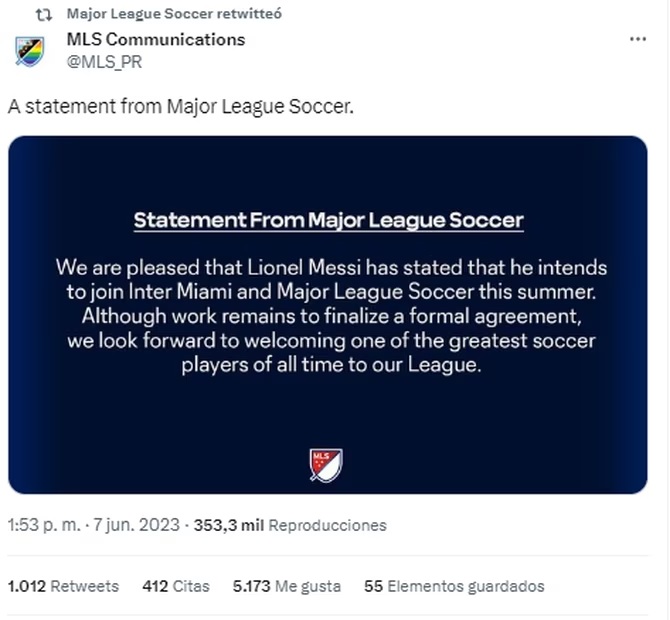Open the 55 Elementos guardados count
The width and height of the screenshot is (670, 620).
click(x=454, y=586)
